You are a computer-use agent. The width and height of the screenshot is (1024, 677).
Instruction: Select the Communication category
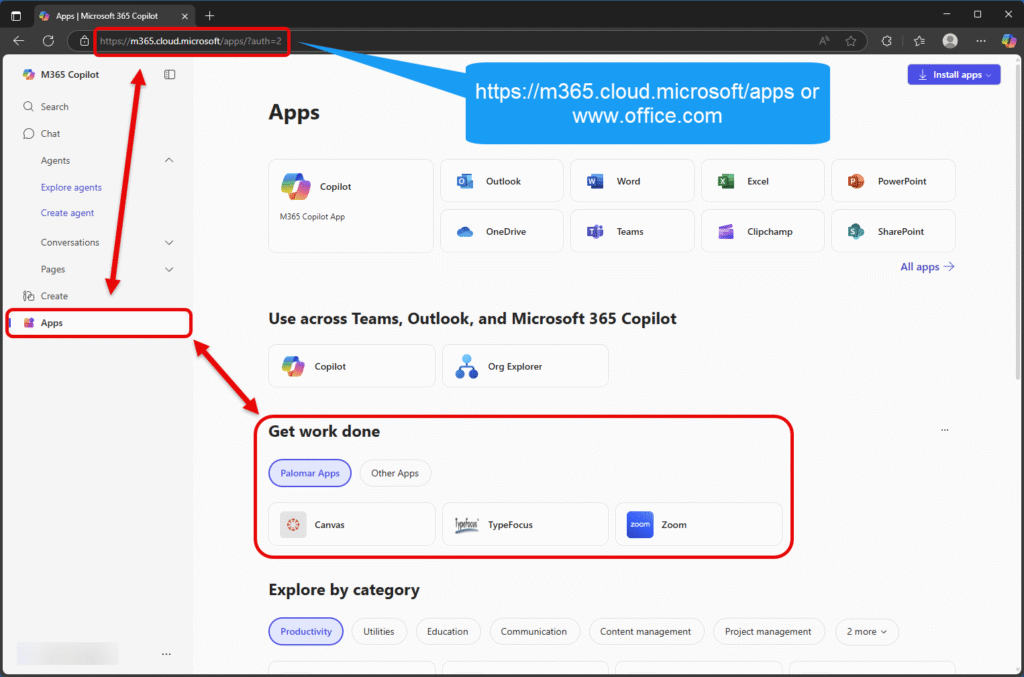(534, 631)
